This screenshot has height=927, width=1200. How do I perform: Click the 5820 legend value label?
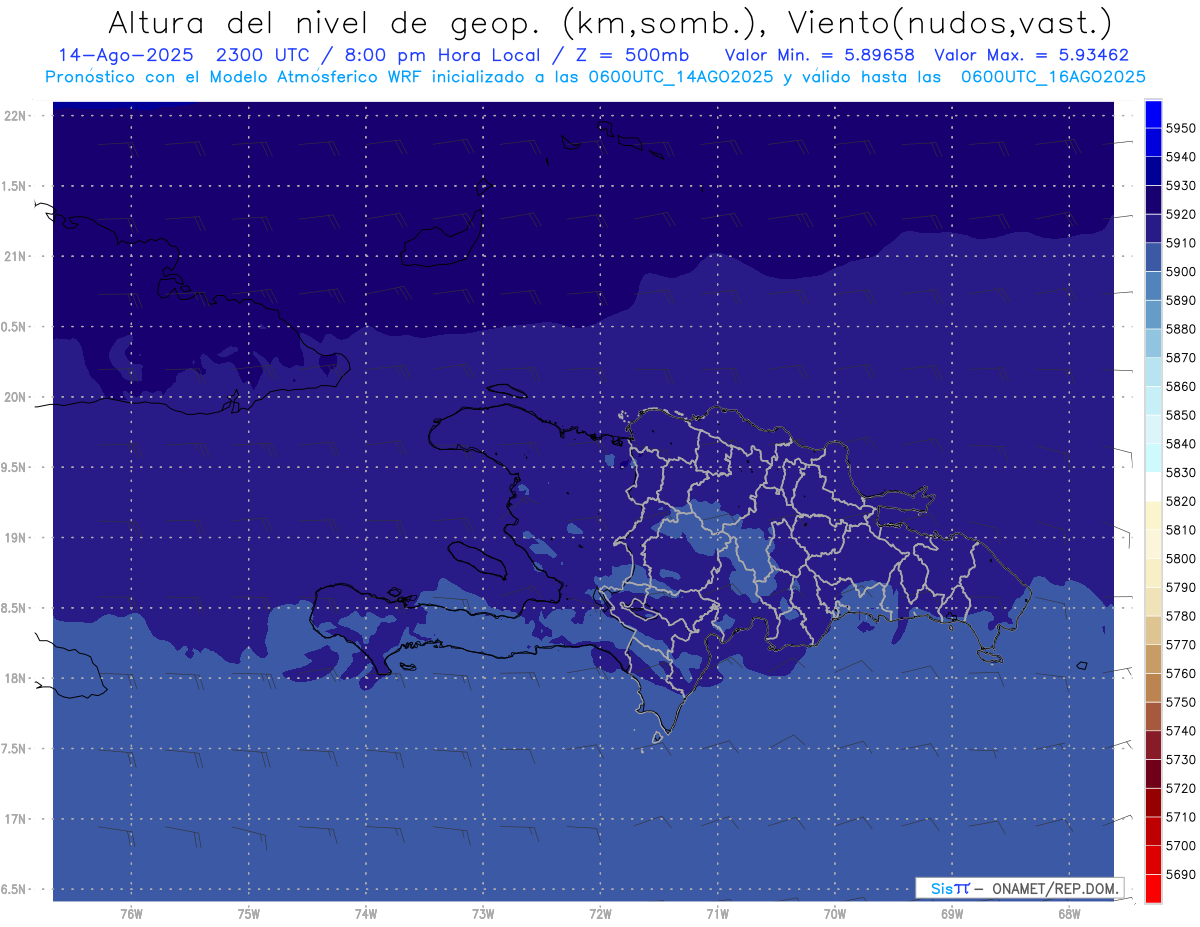(1180, 501)
